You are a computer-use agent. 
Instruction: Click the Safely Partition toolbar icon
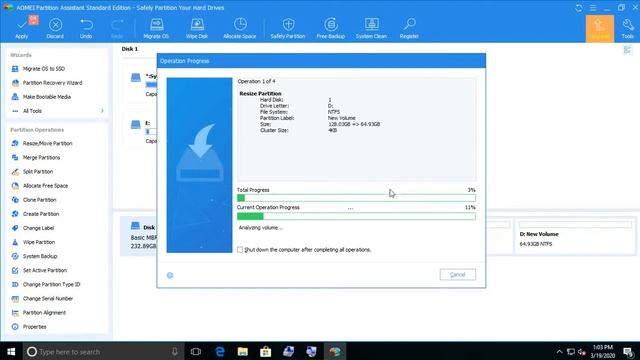[x=288, y=28]
